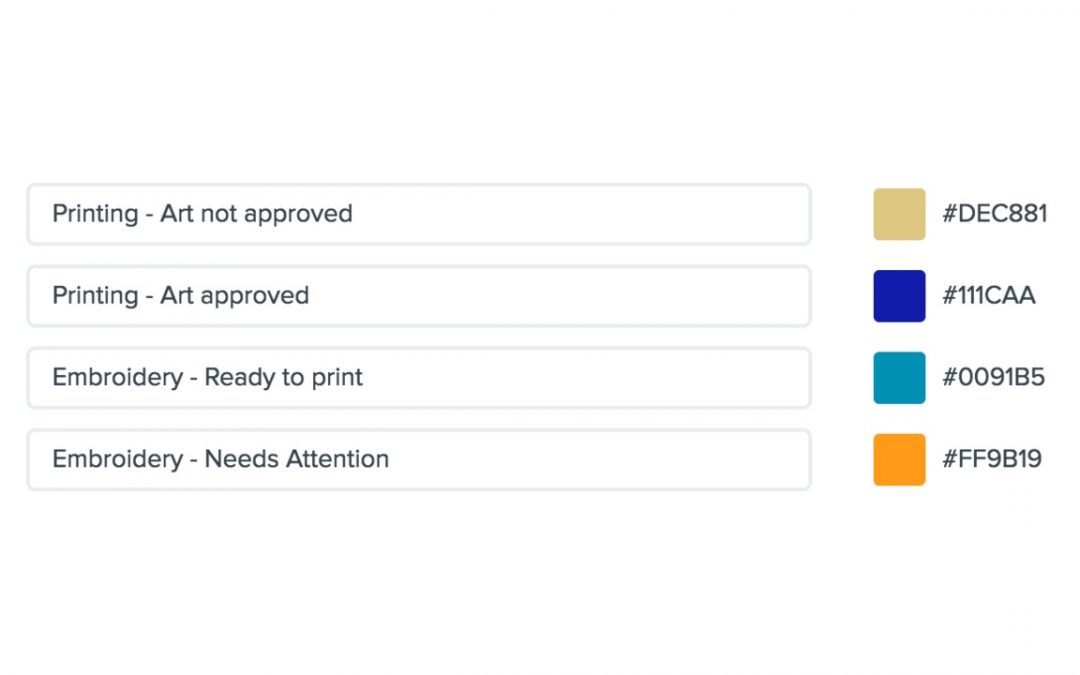Click the #FF9B19 hex value label

[992, 459]
